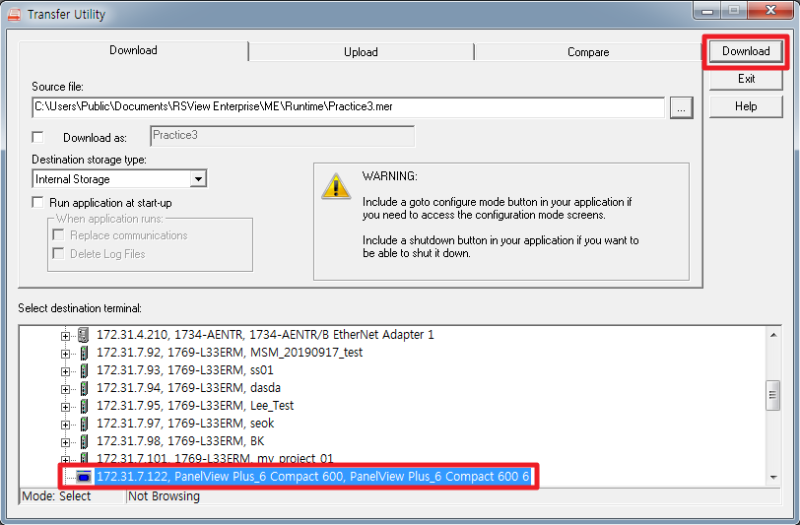Image resolution: width=800 pixels, height=525 pixels.
Task: Click the controller icon next to ss01
Action: [x=84, y=370]
